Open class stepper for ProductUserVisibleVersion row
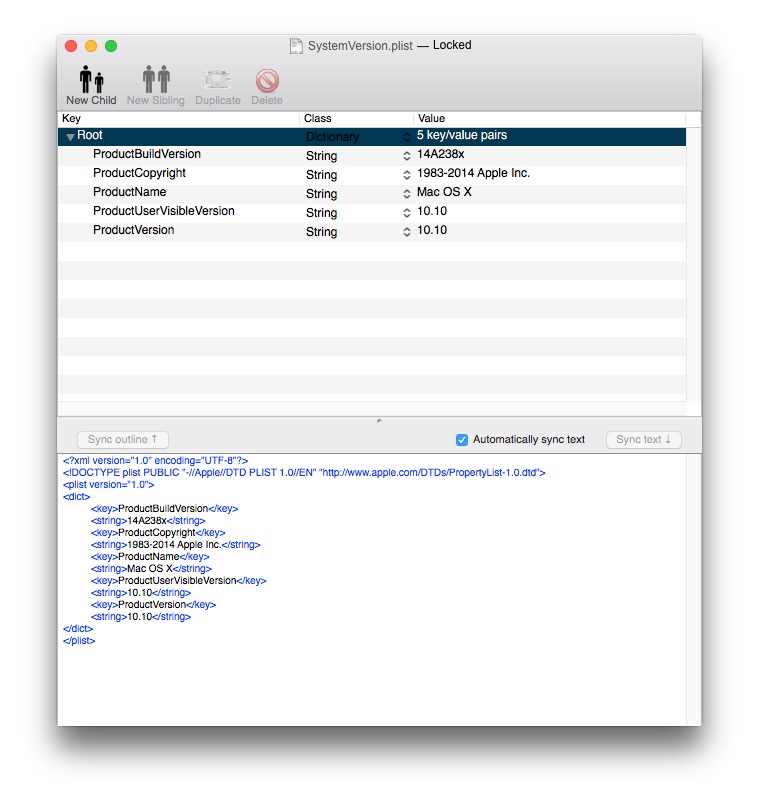The width and height of the screenshot is (759, 805). pyautogui.click(x=407, y=213)
